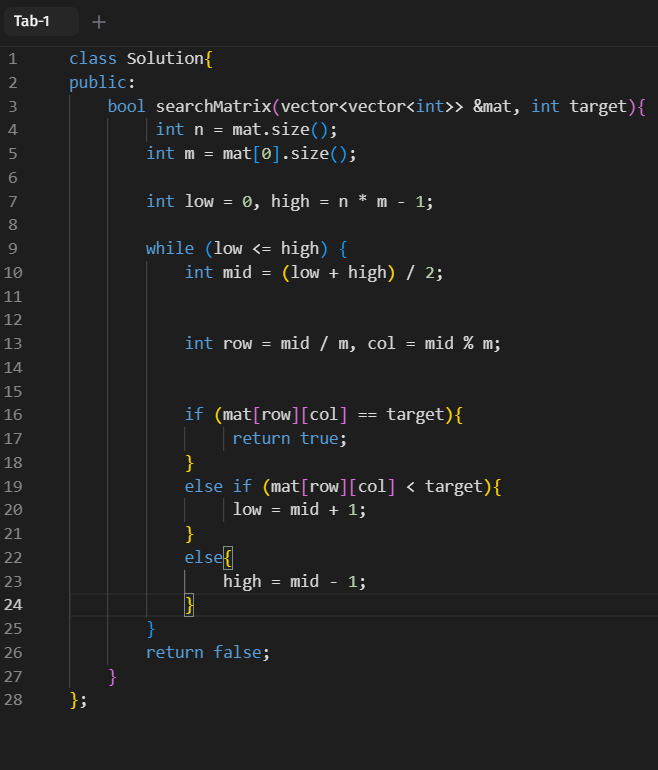Screen dimensions: 658x770
Task: Click the 'public:' keyword
Action: point(102,82)
